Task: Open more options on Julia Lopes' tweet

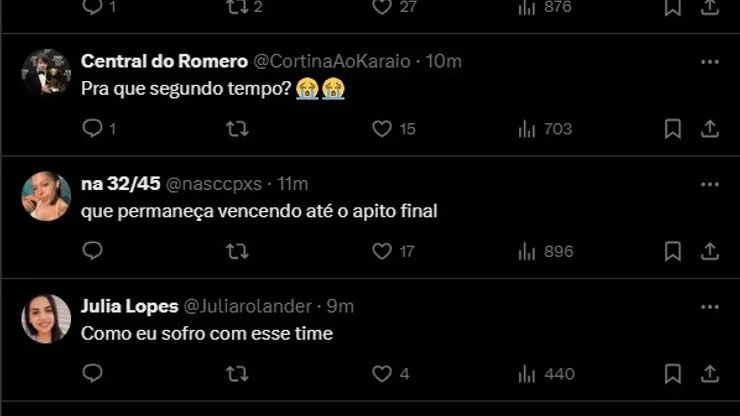Action: tap(710, 306)
